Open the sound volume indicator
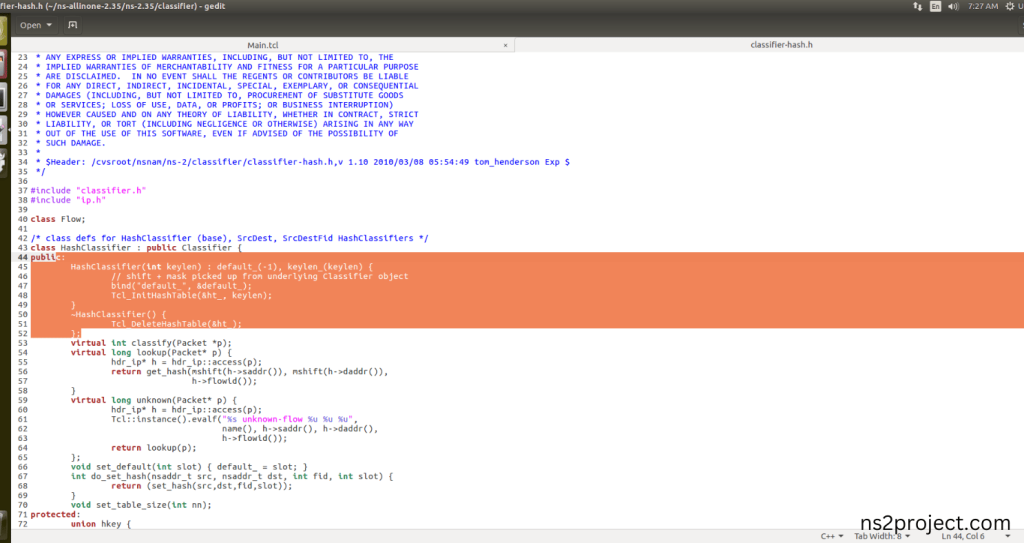 pos(953,6)
